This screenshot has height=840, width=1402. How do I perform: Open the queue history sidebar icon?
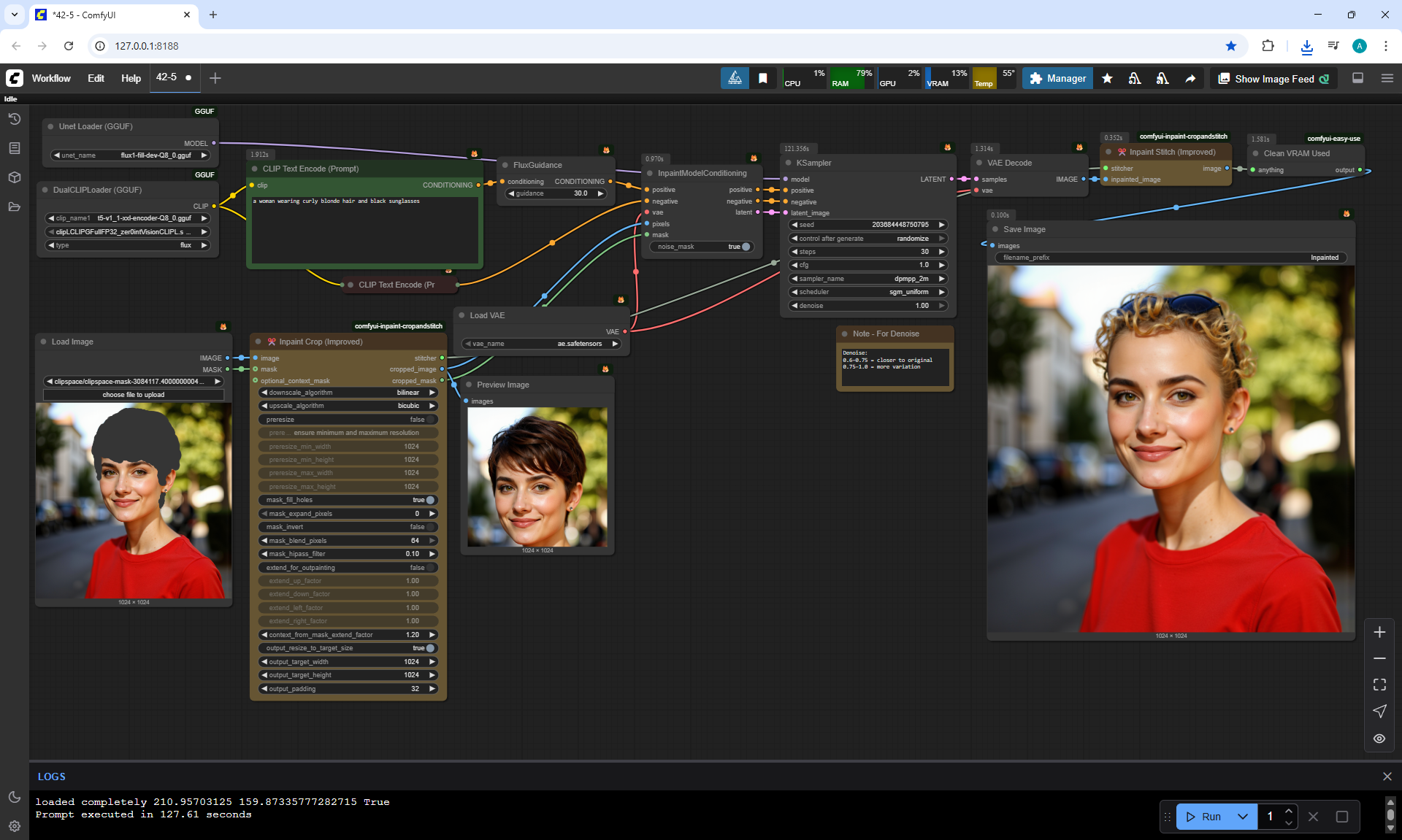(x=14, y=119)
